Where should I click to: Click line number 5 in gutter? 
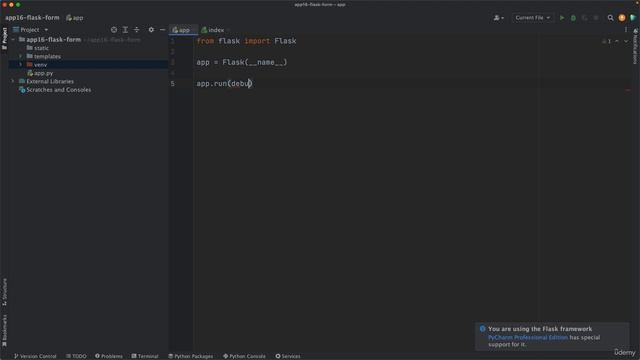[x=173, y=84]
